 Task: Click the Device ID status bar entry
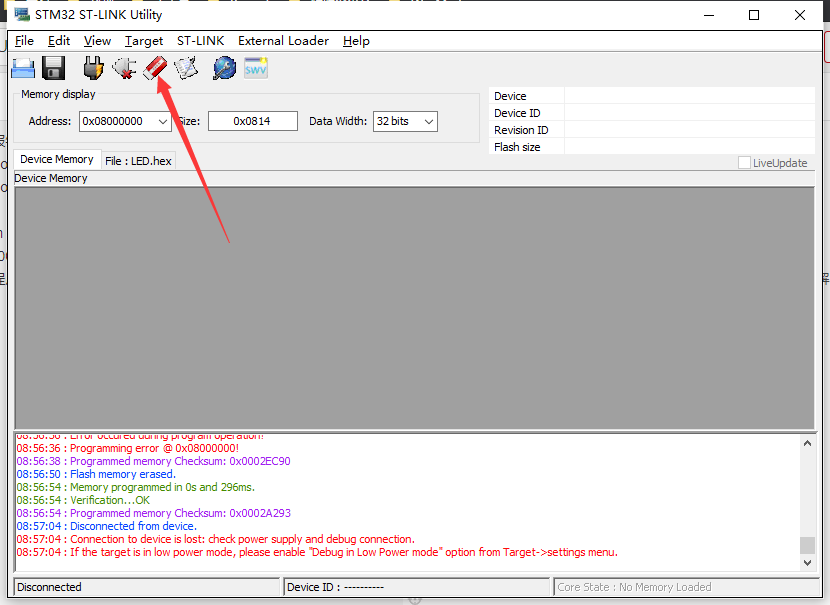[x=417, y=587]
